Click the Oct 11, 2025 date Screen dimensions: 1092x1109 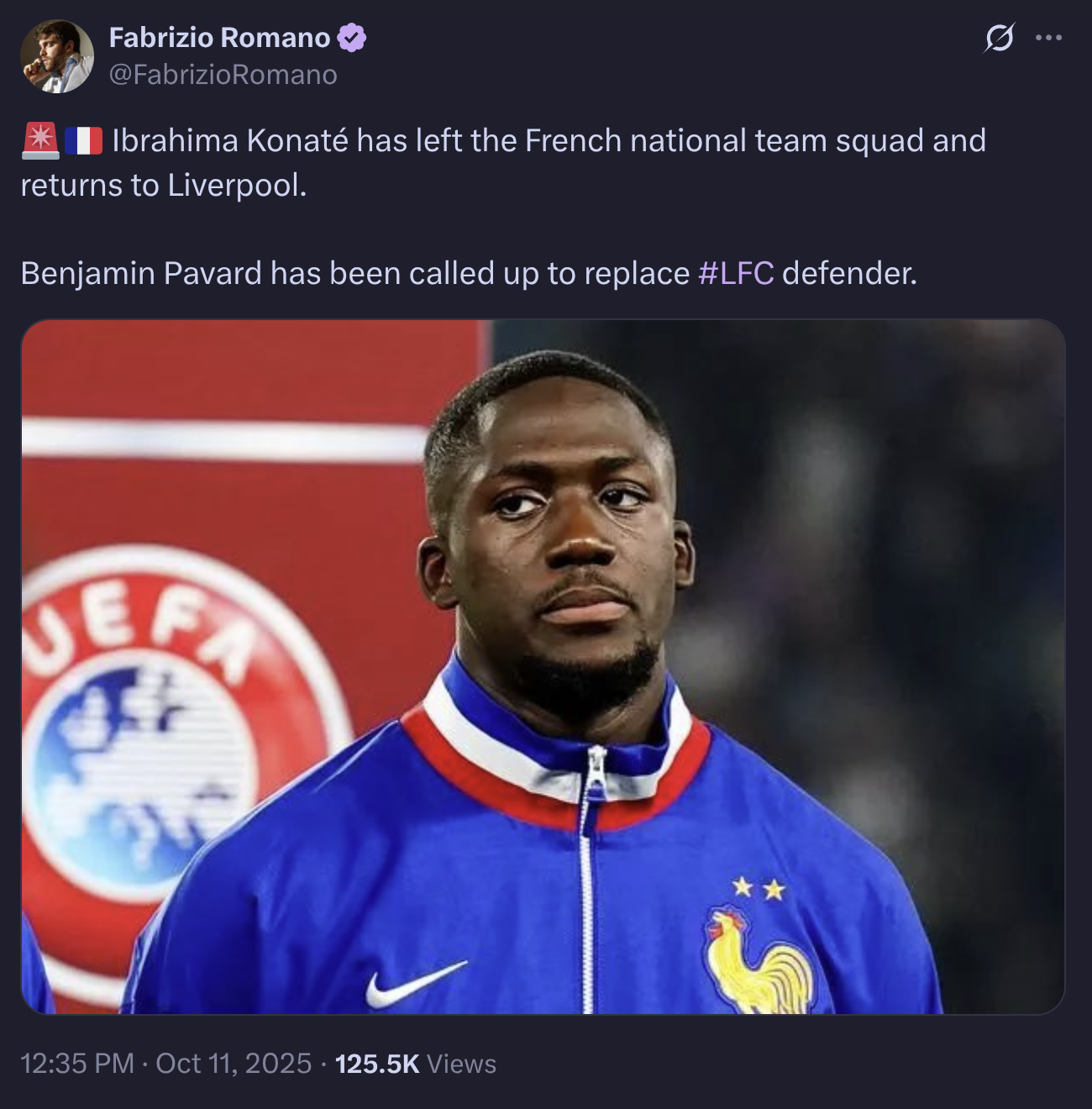234,1064
